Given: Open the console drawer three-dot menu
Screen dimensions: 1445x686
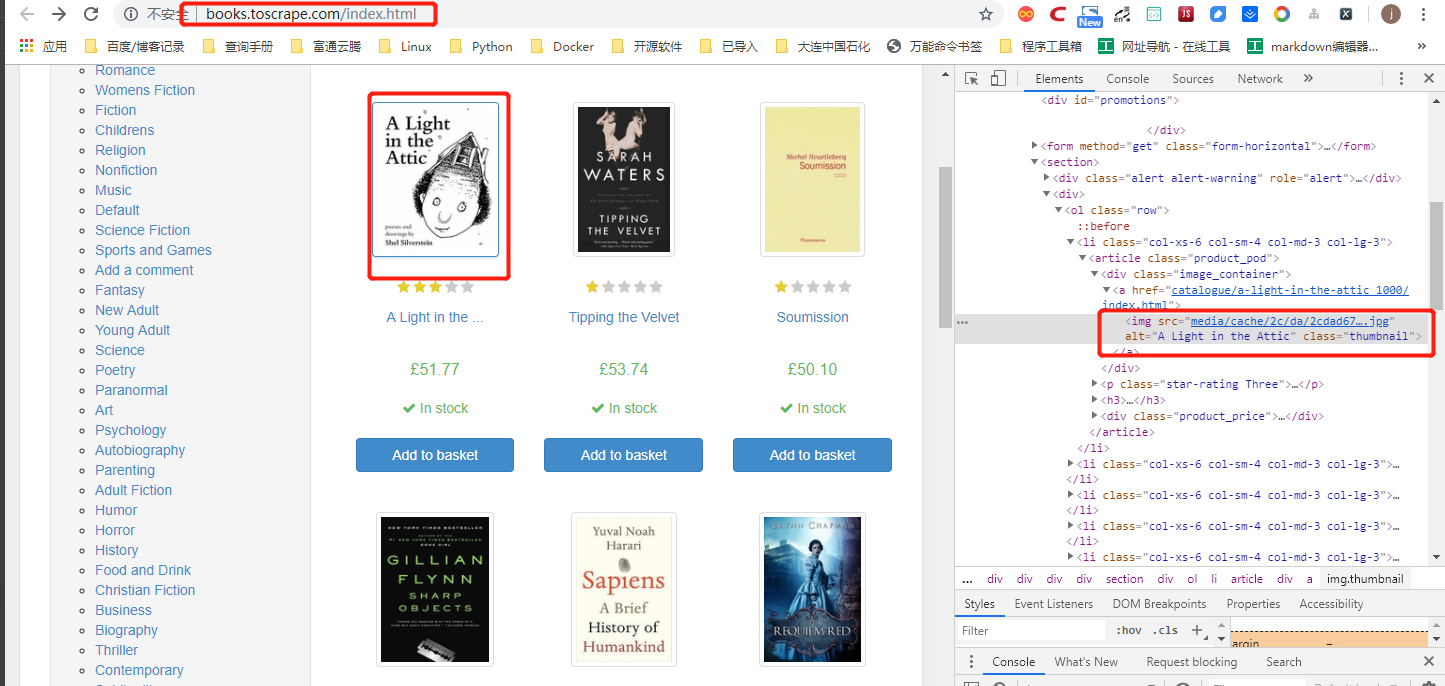Looking at the screenshot, I should coord(970,661).
